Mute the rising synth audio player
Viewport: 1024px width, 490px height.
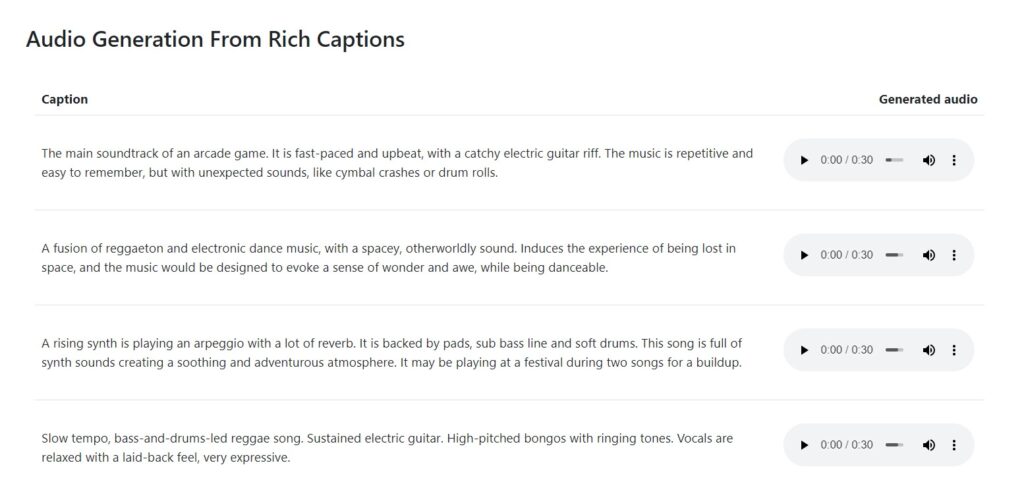pyautogui.click(x=929, y=350)
